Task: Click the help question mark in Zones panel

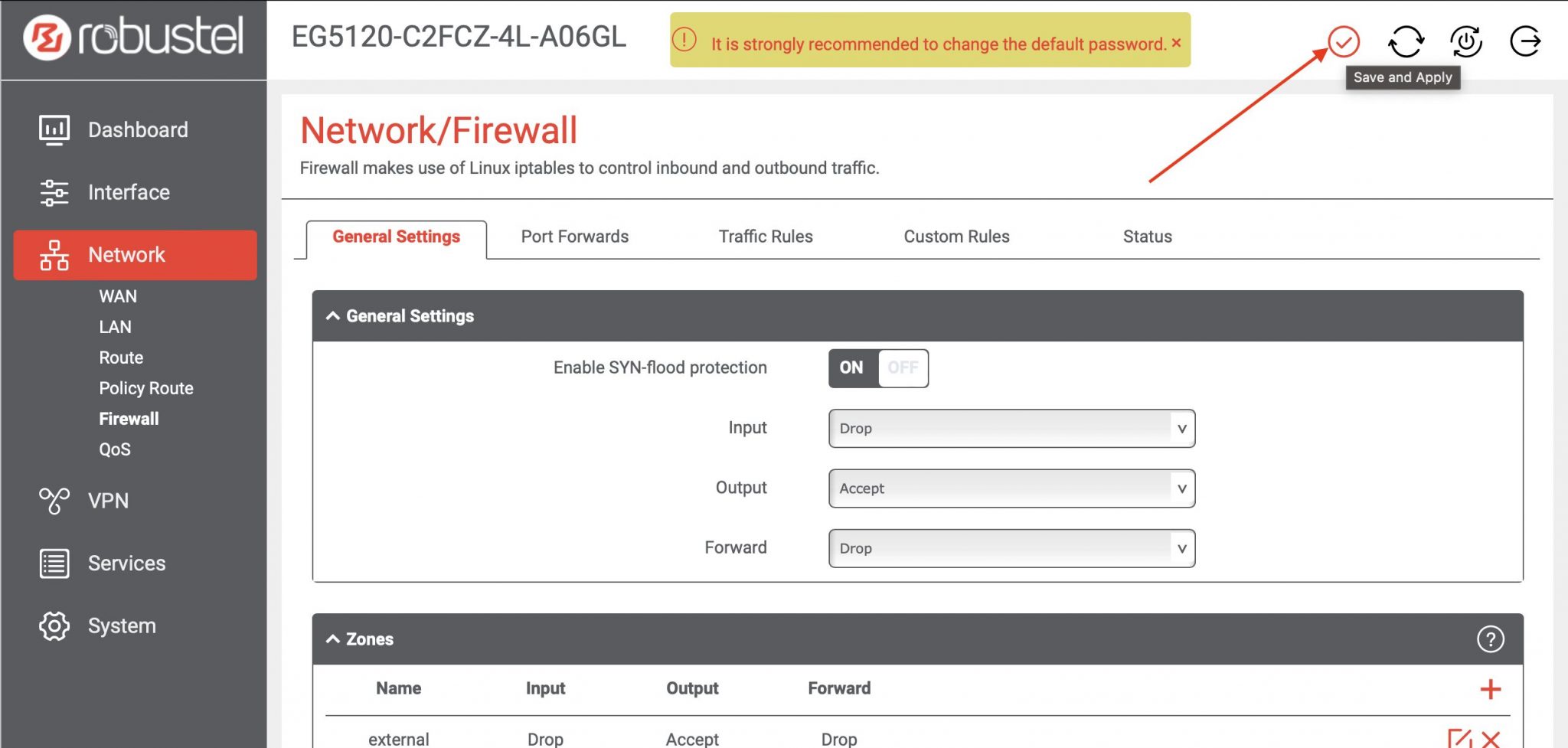Action: pyautogui.click(x=1490, y=639)
